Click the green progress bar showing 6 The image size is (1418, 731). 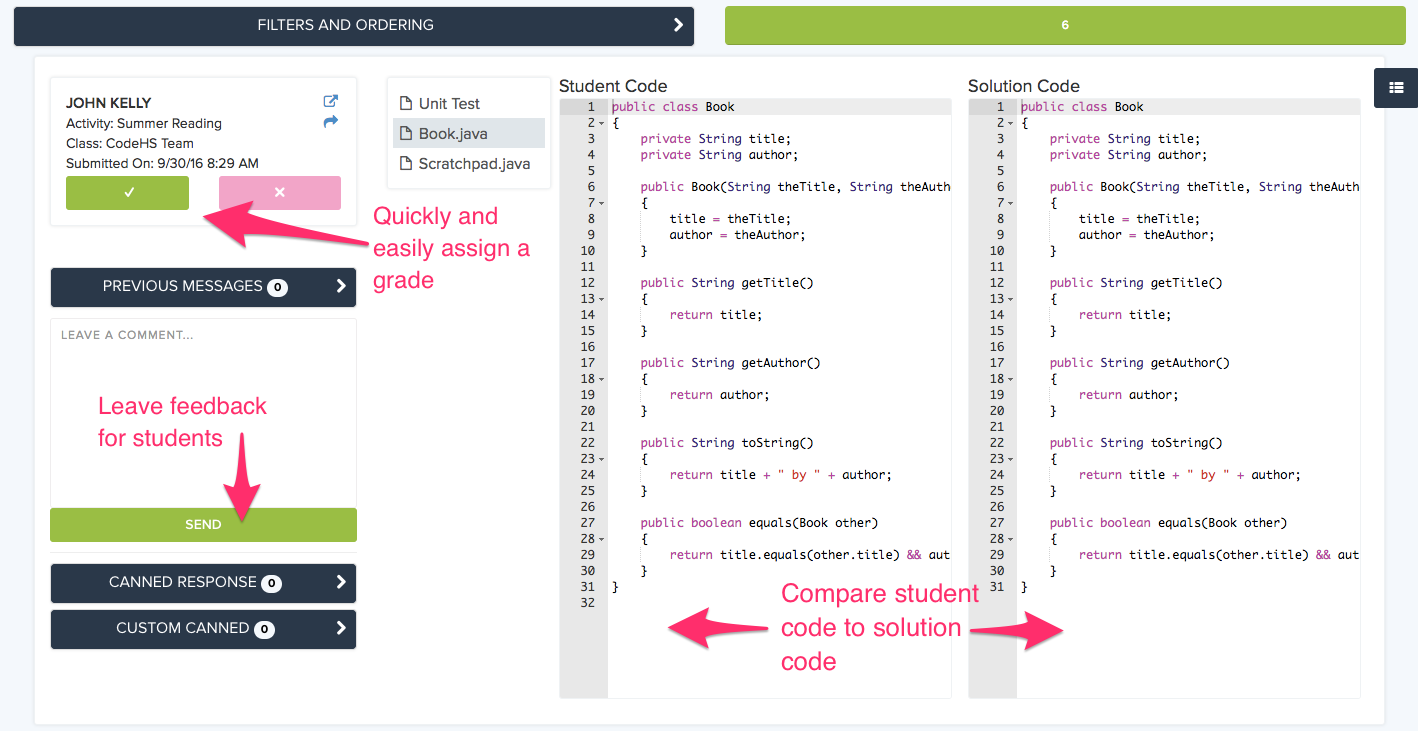[1064, 25]
